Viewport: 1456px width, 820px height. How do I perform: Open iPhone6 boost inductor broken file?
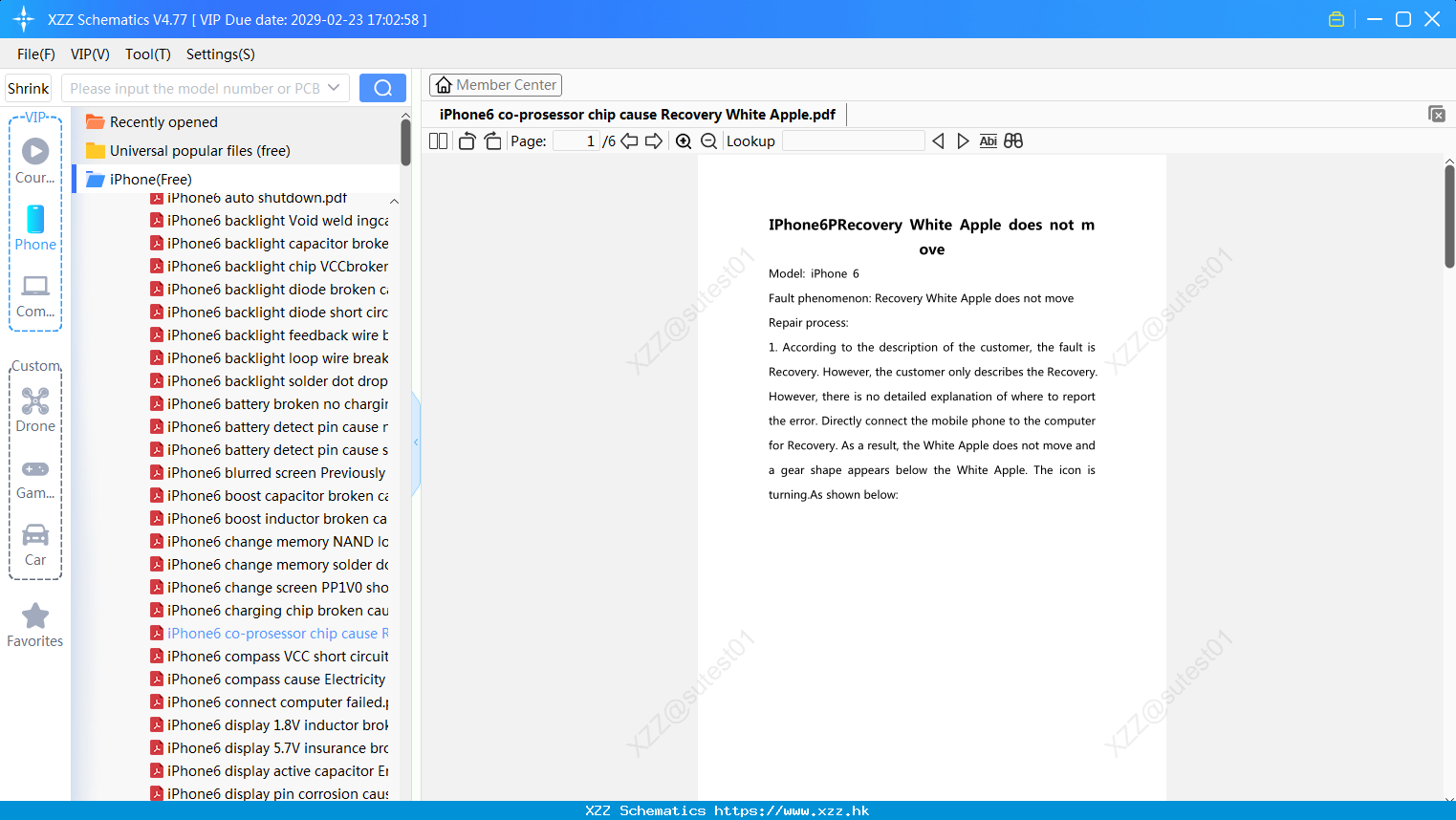click(270, 519)
